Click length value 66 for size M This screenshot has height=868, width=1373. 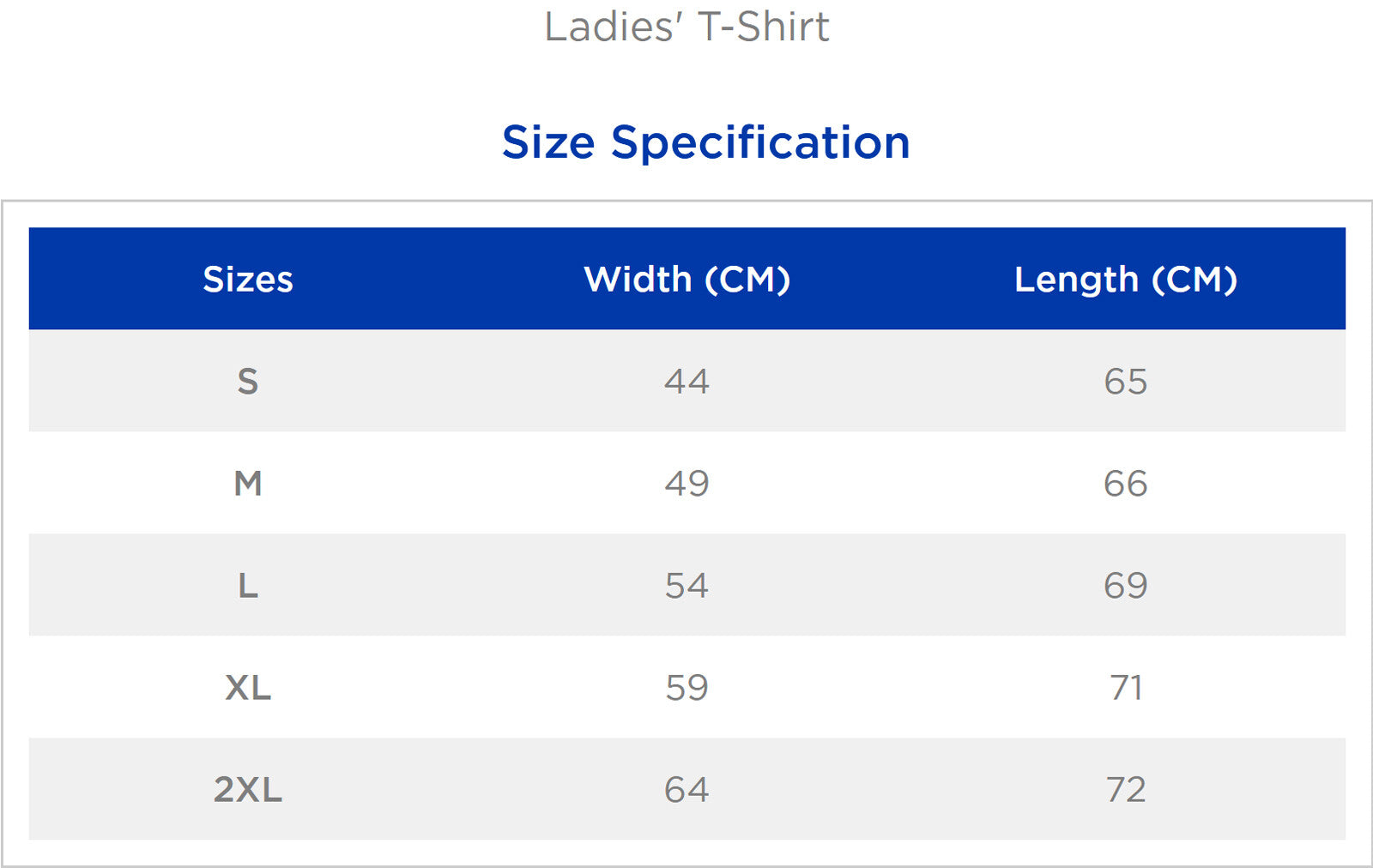(x=1126, y=484)
